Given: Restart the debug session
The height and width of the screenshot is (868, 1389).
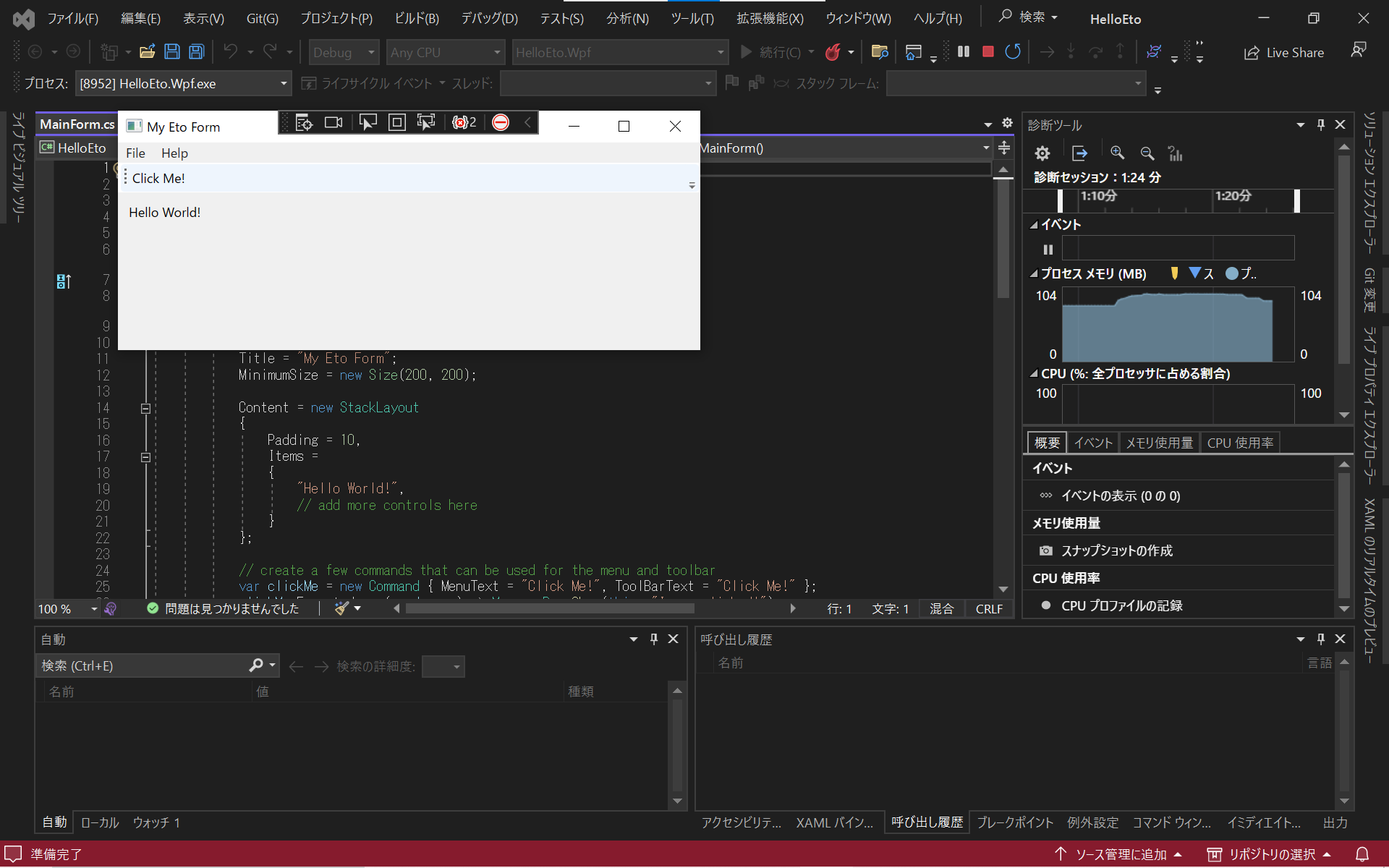Looking at the screenshot, I should 1013,52.
